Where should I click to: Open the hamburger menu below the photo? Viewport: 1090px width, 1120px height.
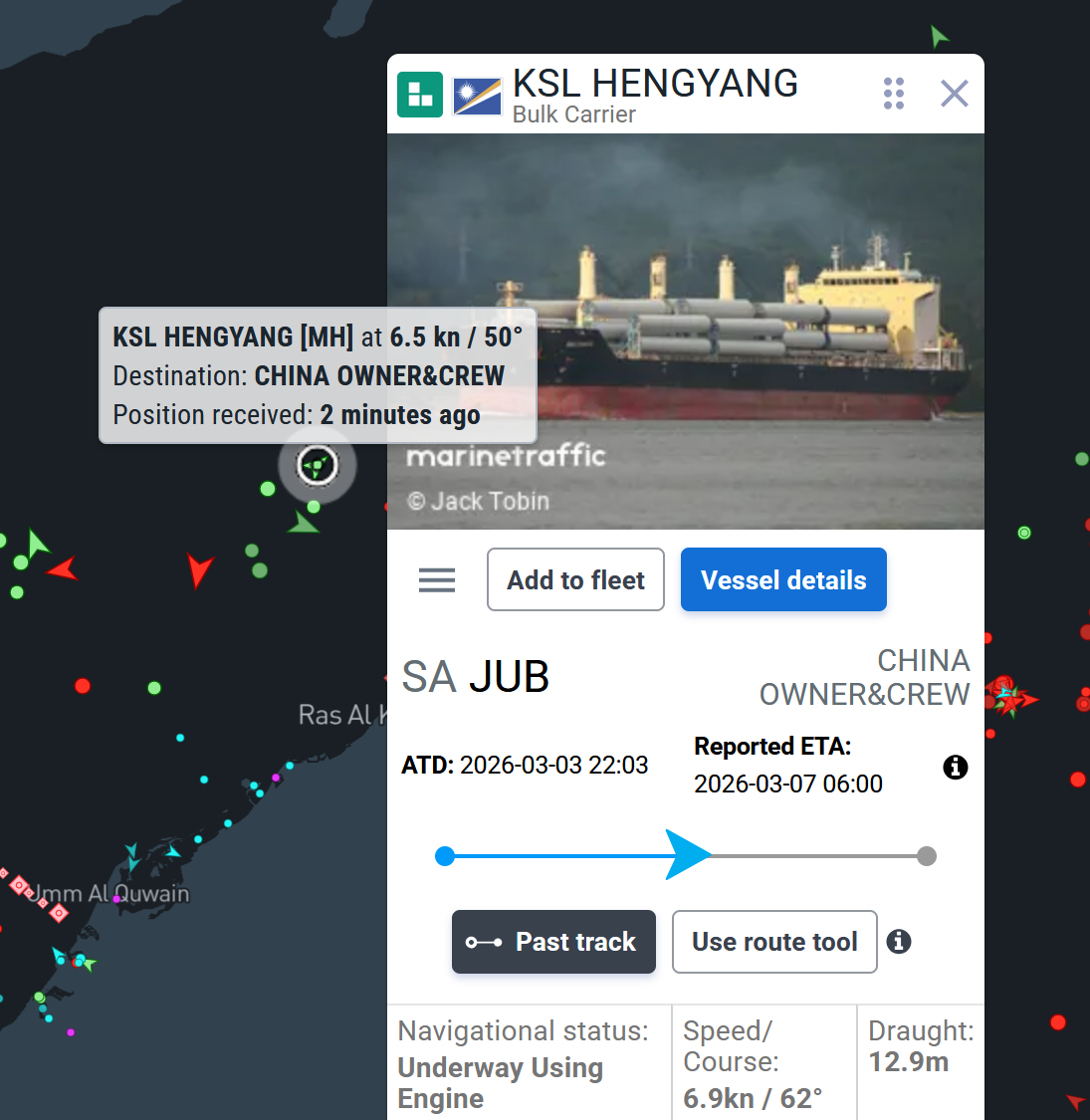tap(436, 580)
